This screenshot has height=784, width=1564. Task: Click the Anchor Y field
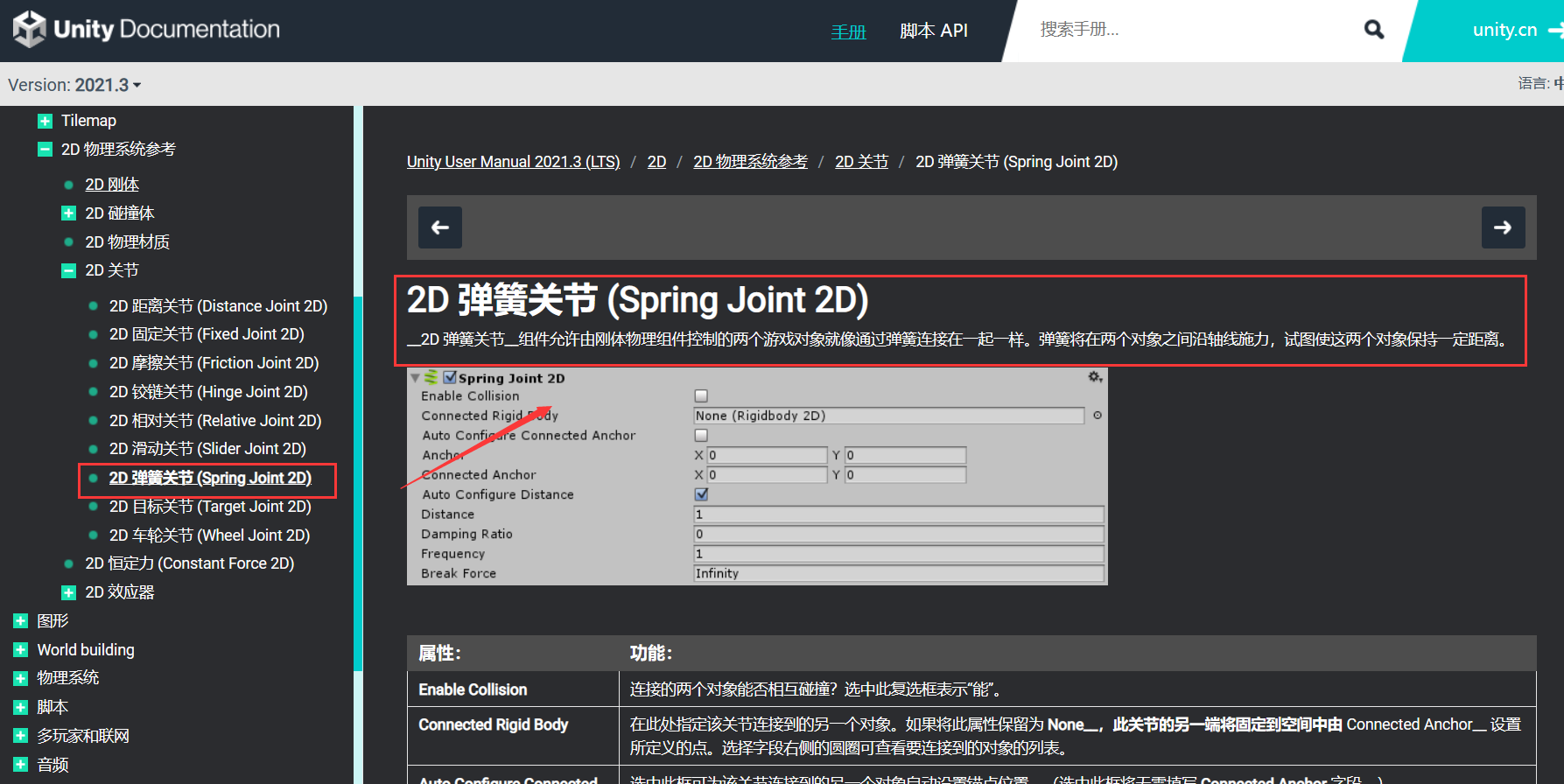(905, 455)
